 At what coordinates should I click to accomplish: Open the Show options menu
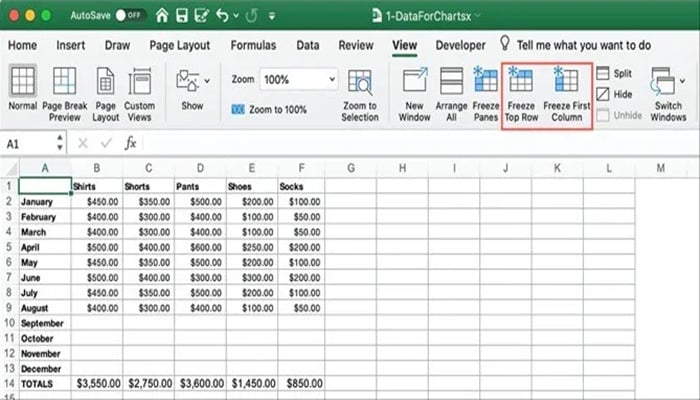193,89
